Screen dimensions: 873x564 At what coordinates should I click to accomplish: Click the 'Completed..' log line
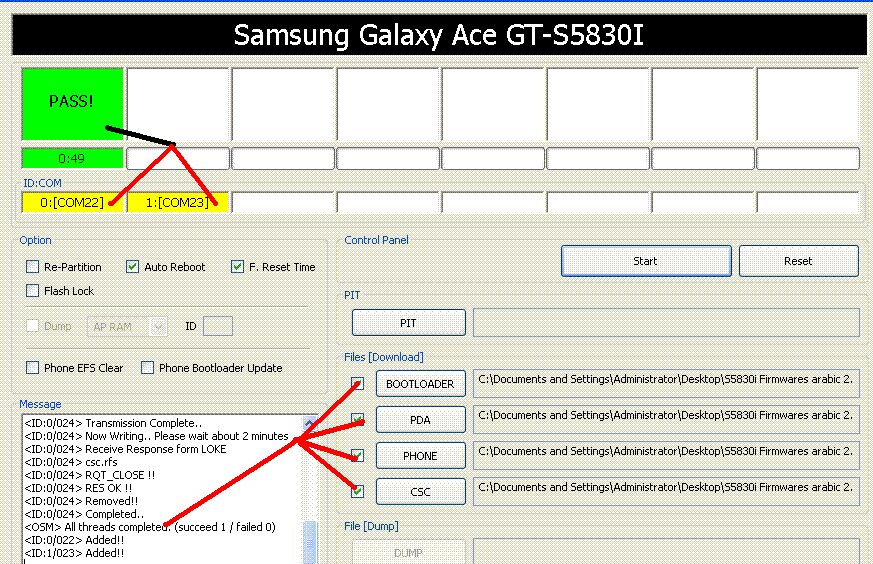[84, 514]
